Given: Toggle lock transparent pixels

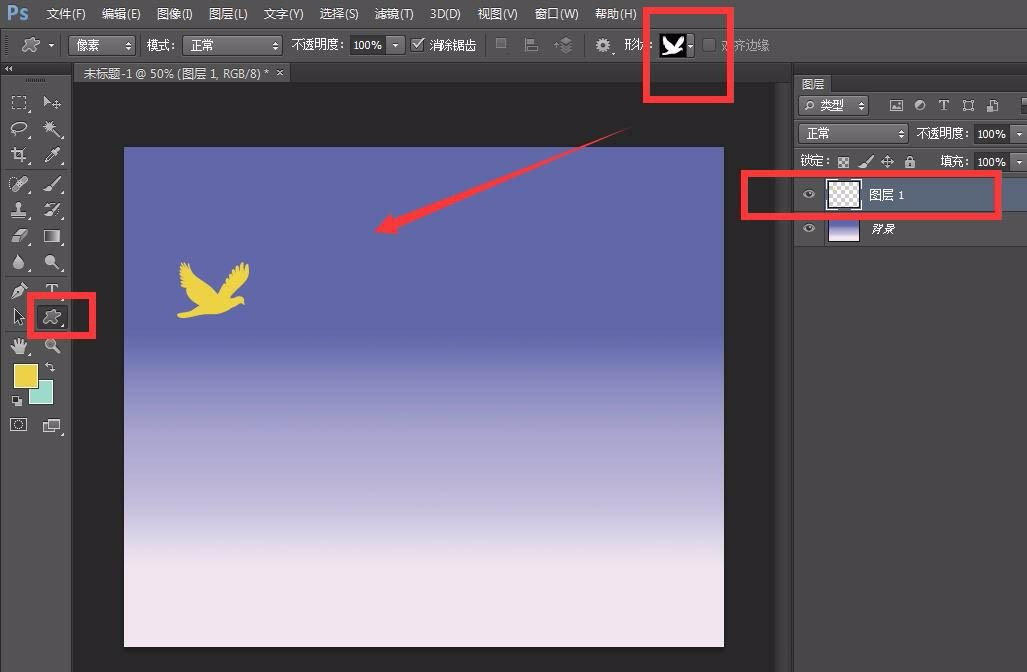Looking at the screenshot, I should pyautogui.click(x=844, y=162).
